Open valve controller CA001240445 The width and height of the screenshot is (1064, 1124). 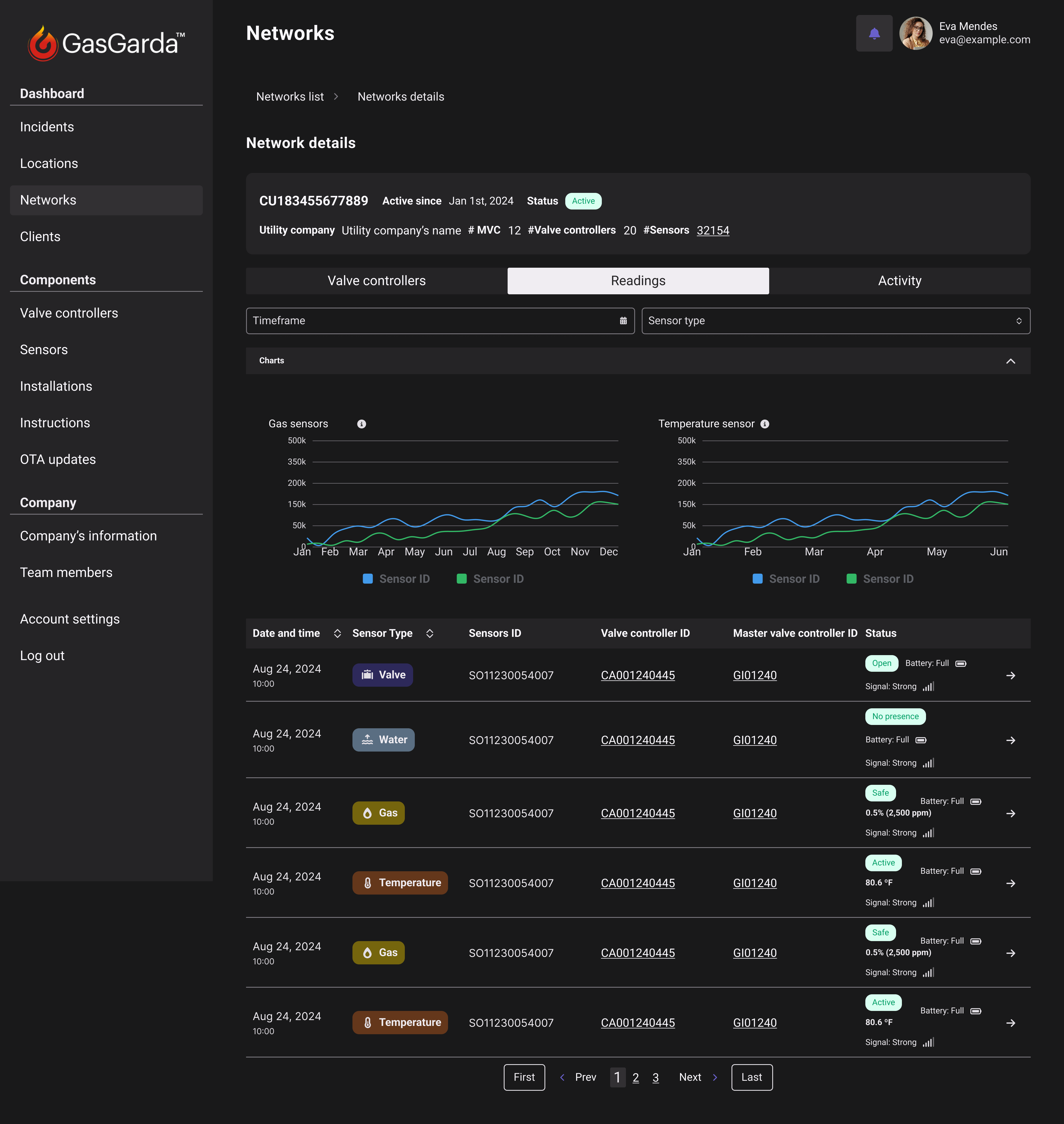point(638,675)
